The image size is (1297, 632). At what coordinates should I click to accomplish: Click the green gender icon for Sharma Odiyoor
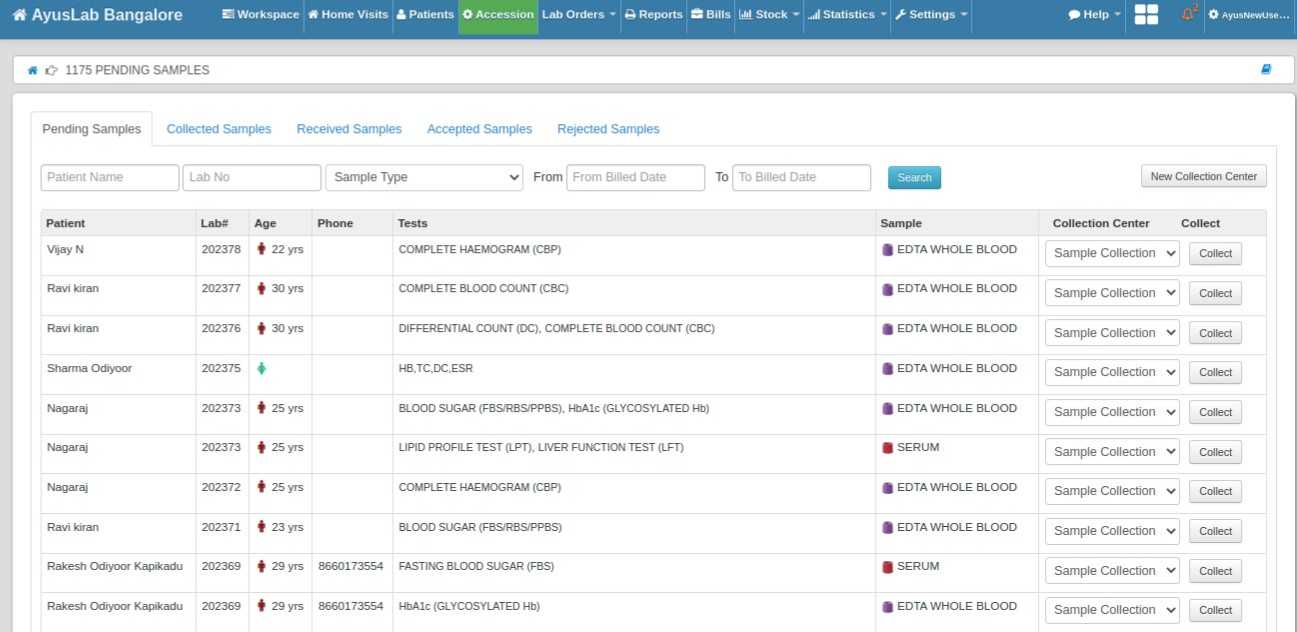click(262, 368)
